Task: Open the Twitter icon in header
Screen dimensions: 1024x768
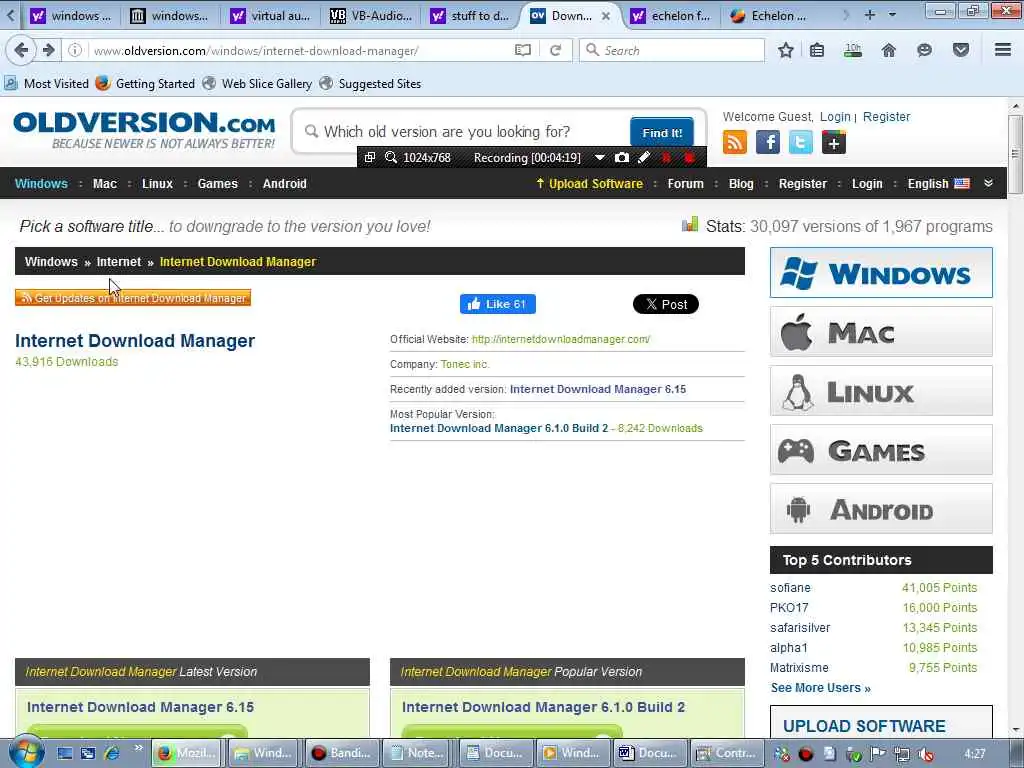Action: point(801,142)
